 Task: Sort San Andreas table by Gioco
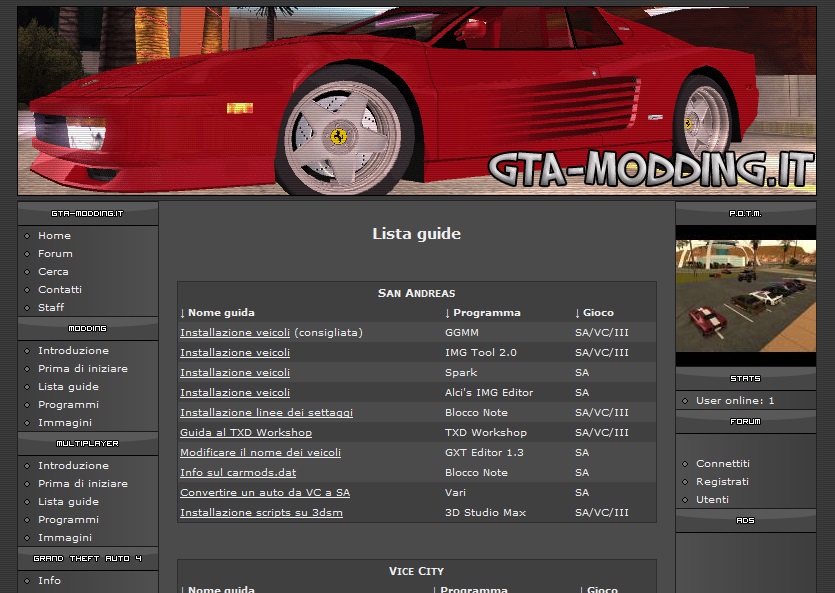(x=594, y=312)
